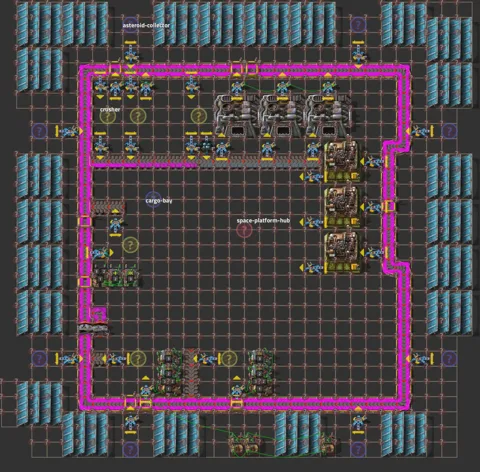The height and width of the screenshot is (472, 480).
Task: Click yellow placeholder between bottom assembler stacks
Action: [x=229, y=359]
